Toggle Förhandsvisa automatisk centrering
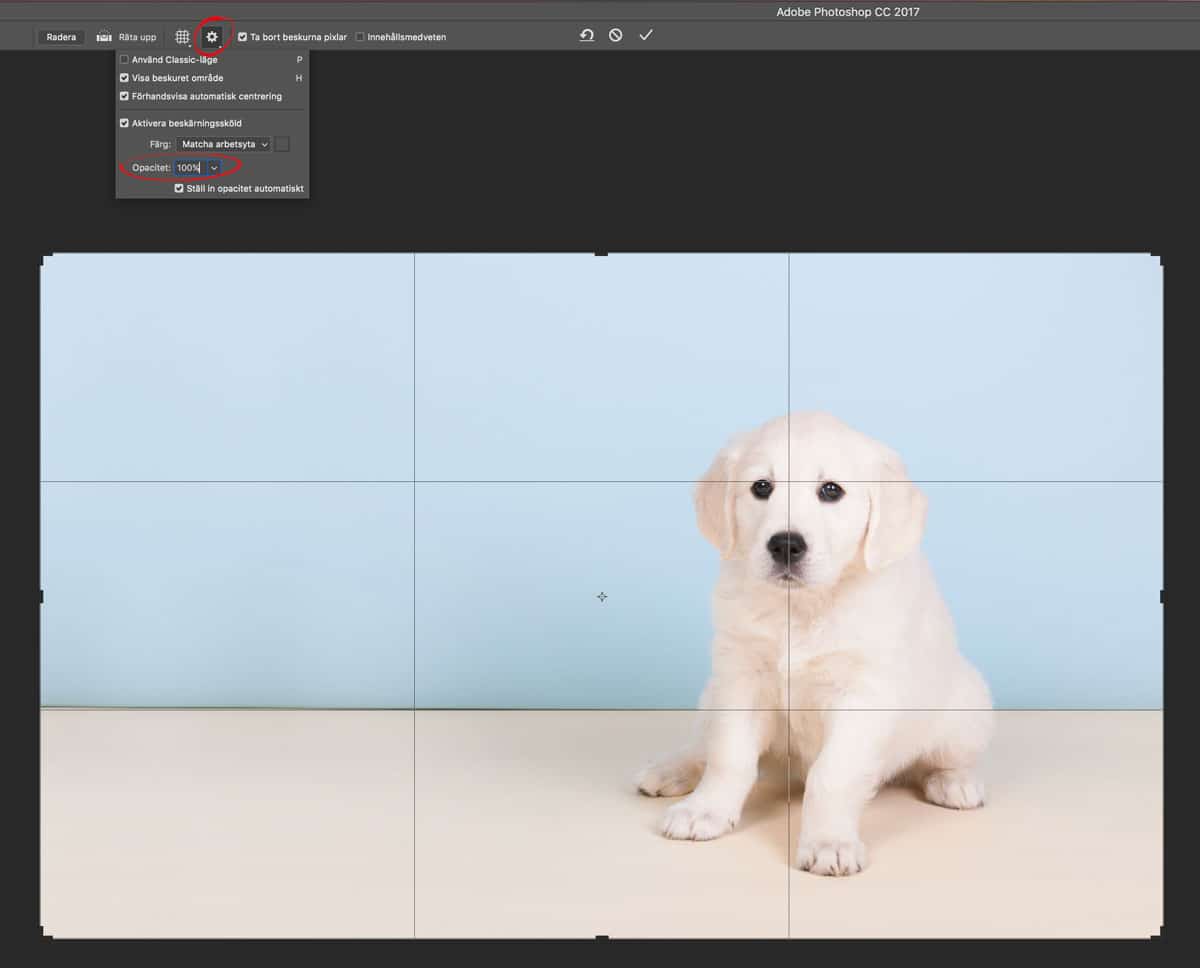1200x968 pixels. click(x=124, y=96)
